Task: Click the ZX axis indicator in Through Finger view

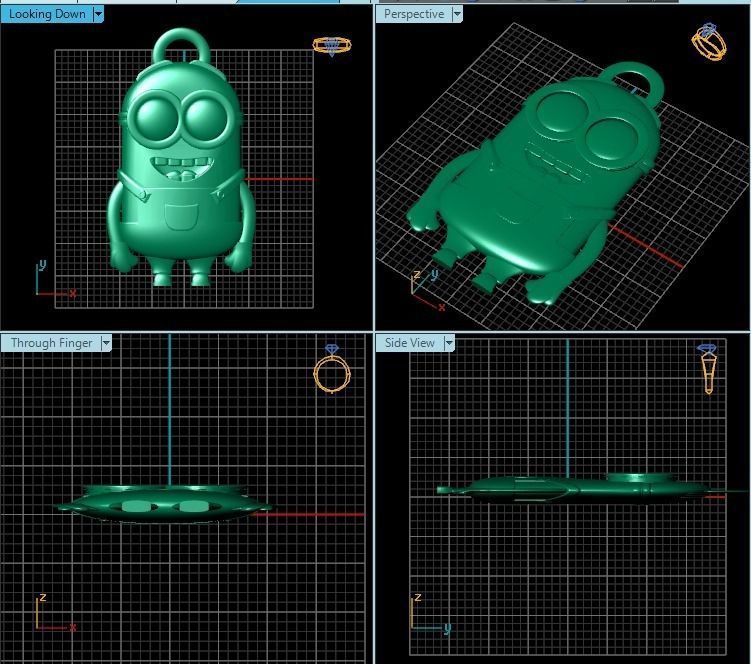Action: pyautogui.click(x=55, y=613)
